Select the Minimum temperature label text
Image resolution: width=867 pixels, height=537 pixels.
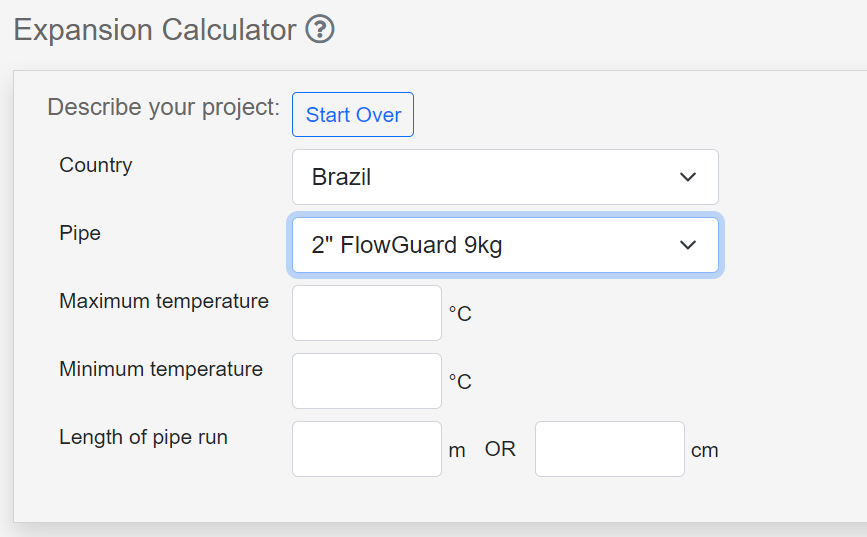click(161, 369)
